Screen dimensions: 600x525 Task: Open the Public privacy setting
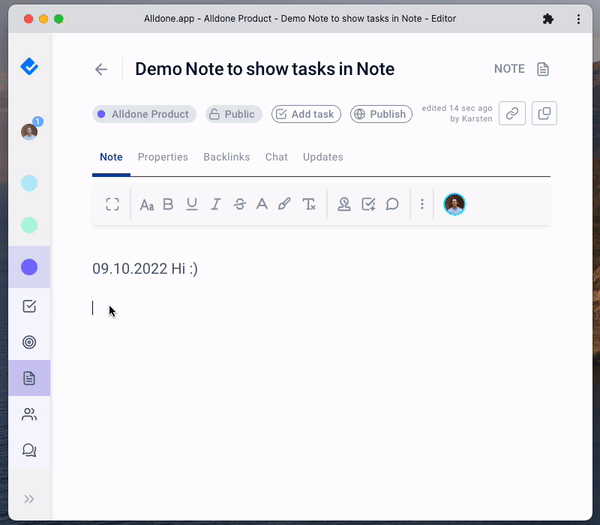click(233, 114)
